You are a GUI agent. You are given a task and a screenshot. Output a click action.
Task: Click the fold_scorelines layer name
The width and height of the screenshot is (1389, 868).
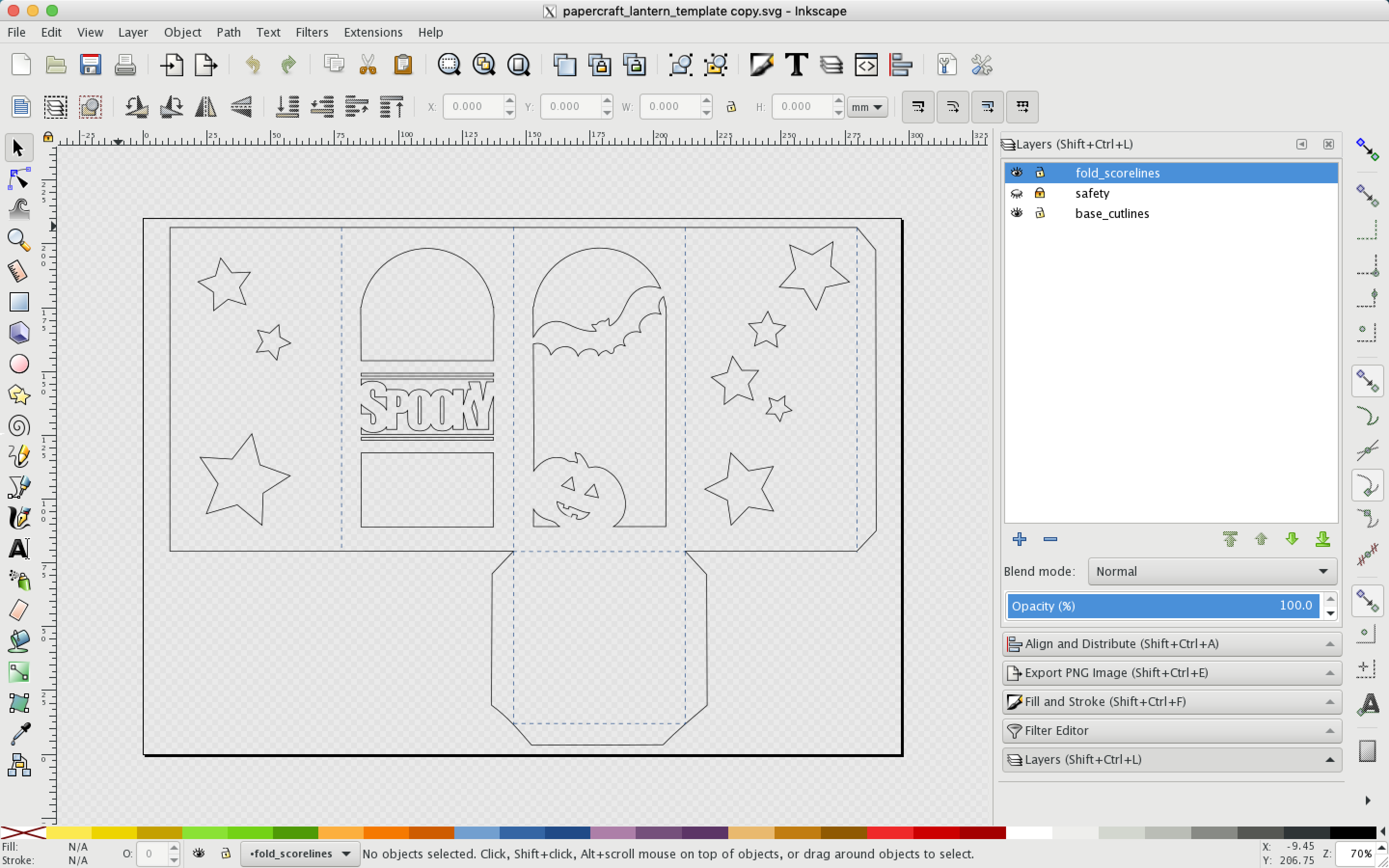pyautogui.click(x=1117, y=172)
